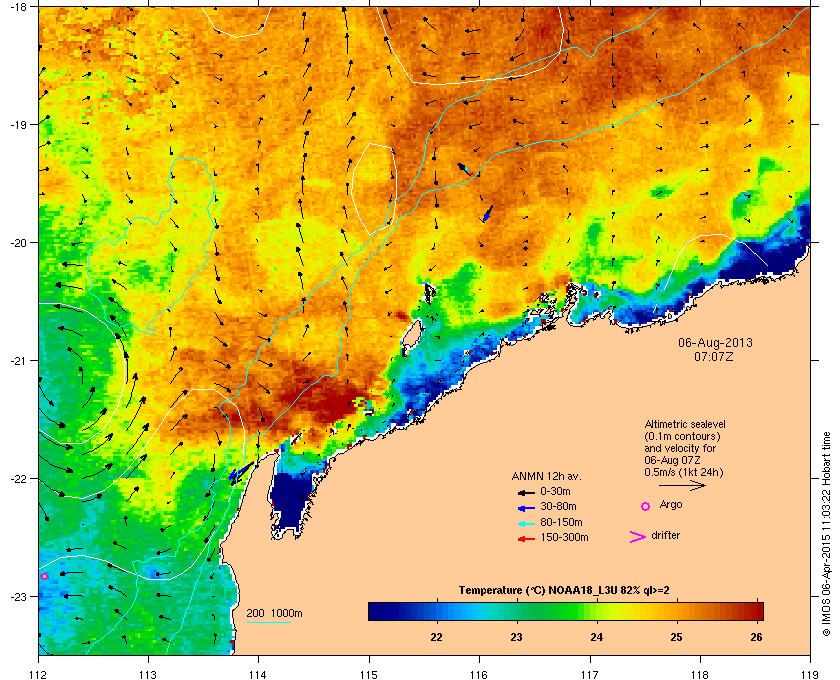Click the colorbar tick label '22'
Image resolution: width=840 pixels, height=680 pixels.
[x=437, y=637]
